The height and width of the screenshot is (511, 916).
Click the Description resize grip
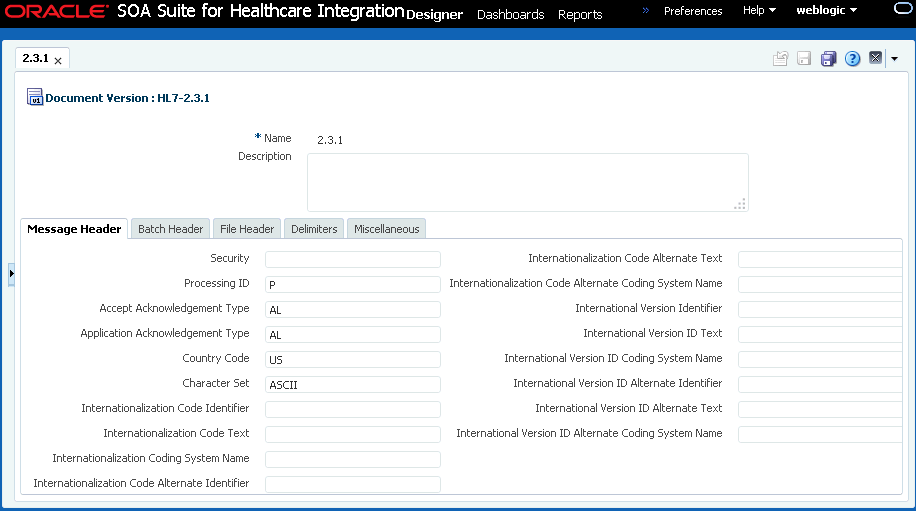[740, 204]
